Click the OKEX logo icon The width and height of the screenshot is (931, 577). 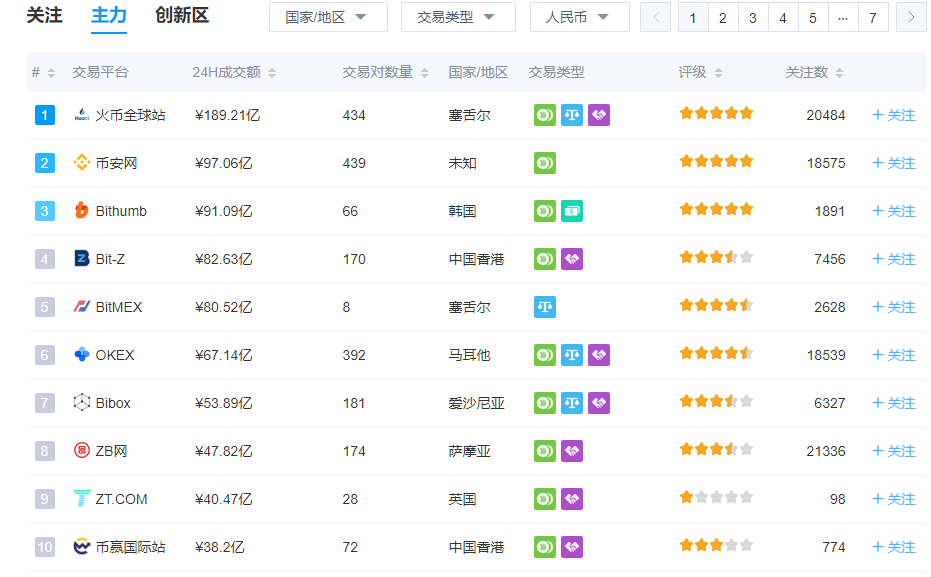tap(81, 354)
